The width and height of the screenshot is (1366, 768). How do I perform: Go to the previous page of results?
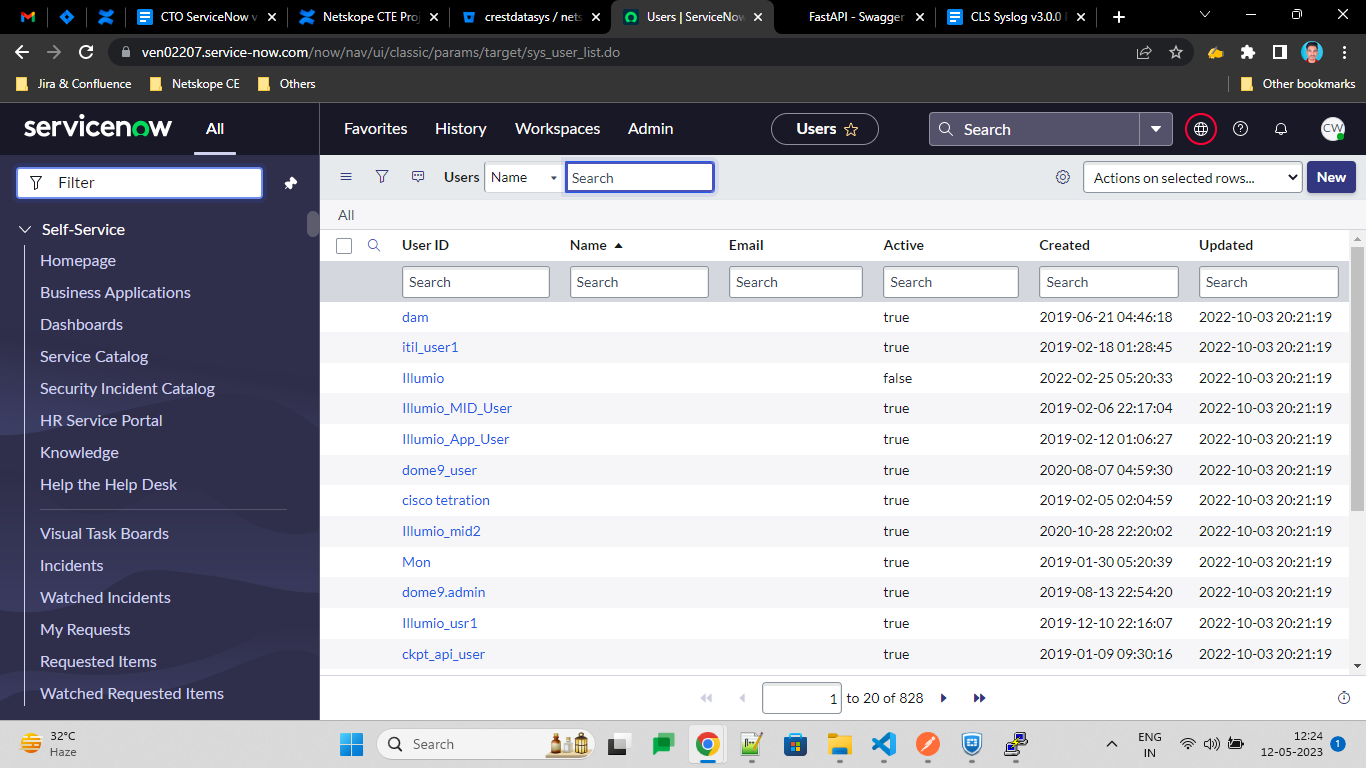click(742, 698)
